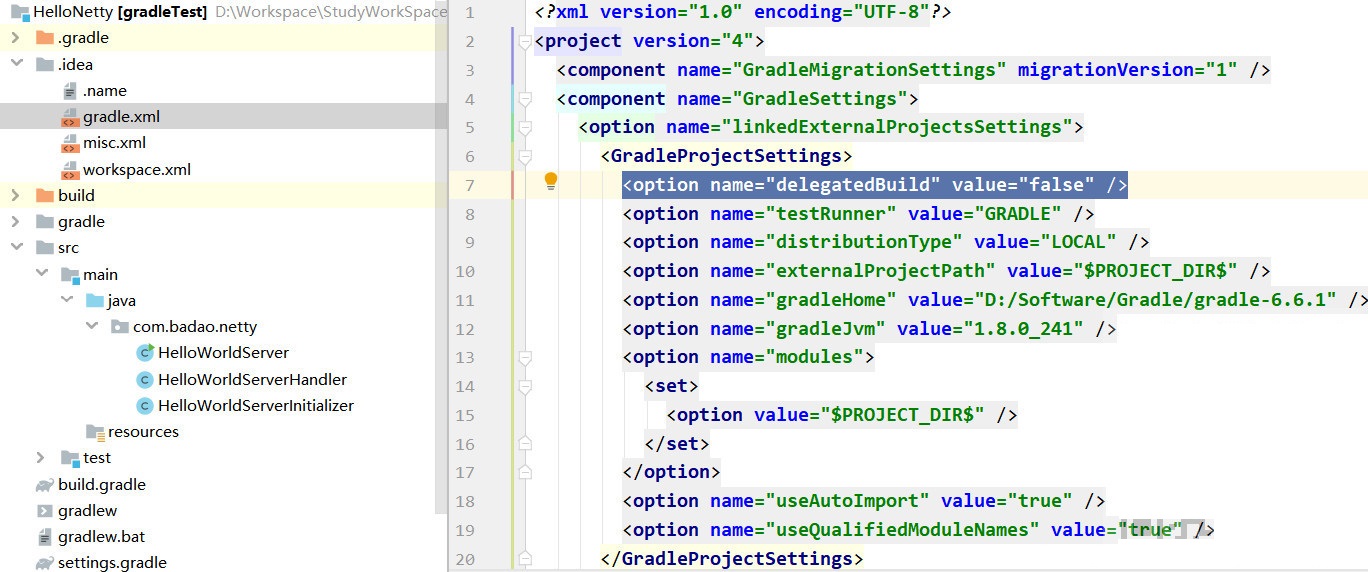Click the HelloWorldServerHandler class icon
Image resolution: width=1368 pixels, height=572 pixels.
(145, 380)
